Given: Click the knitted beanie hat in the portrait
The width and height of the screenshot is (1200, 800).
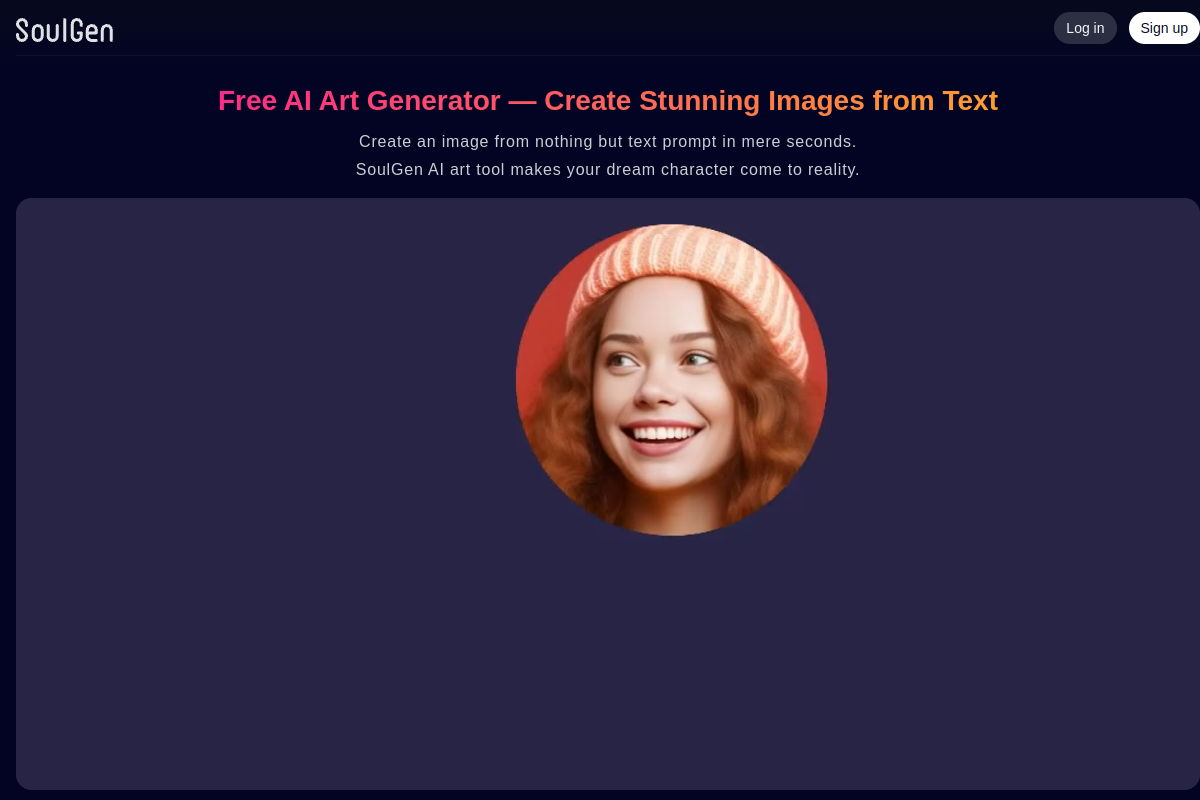Looking at the screenshot, I should click(x=690, y=270).
